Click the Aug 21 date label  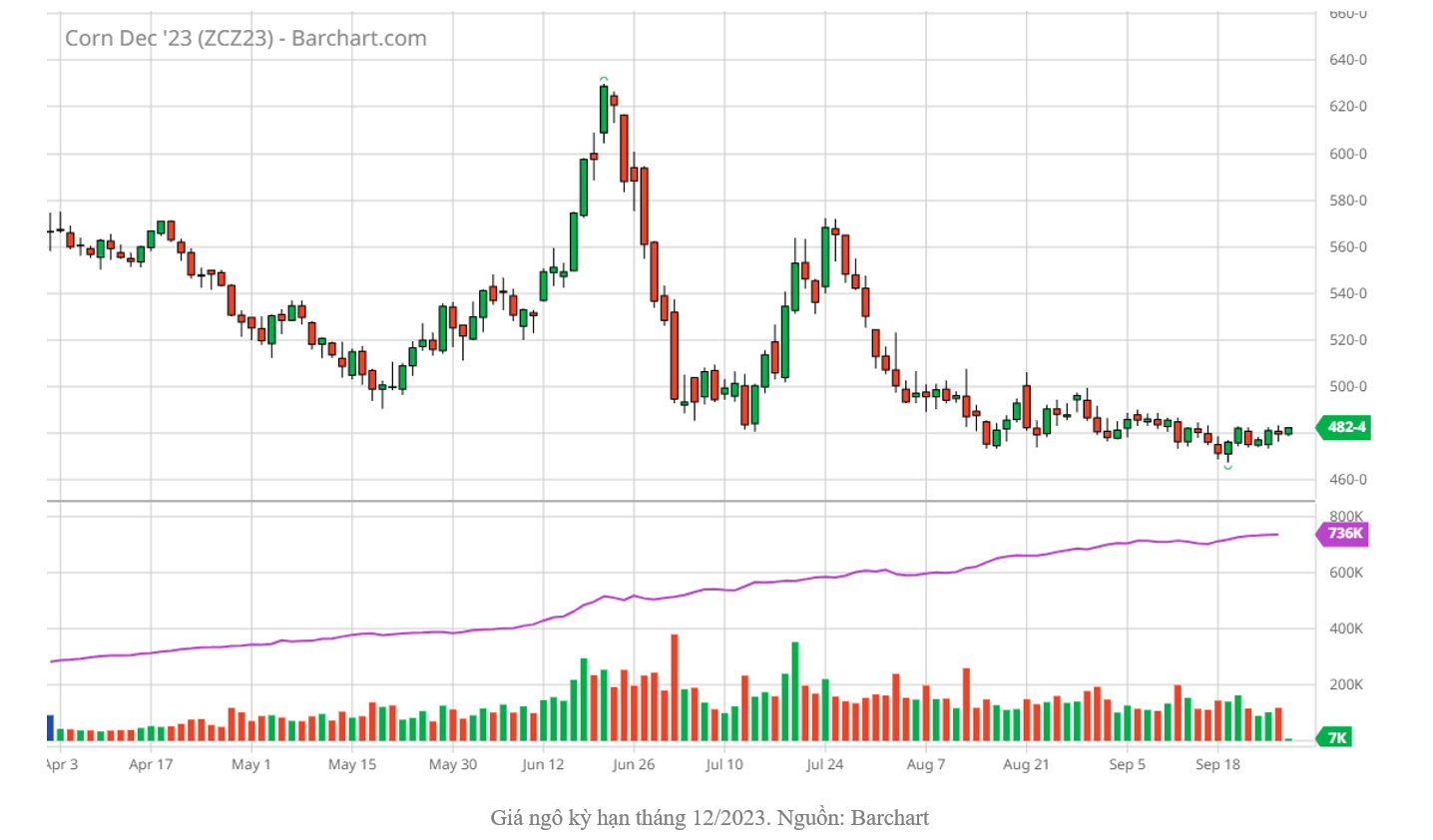(x=1026, y=765)
